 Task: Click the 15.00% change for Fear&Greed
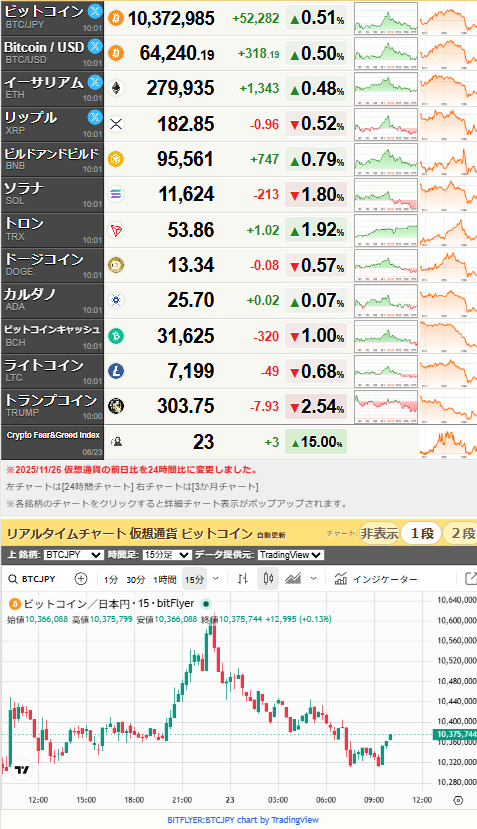(x=316, y=442)
